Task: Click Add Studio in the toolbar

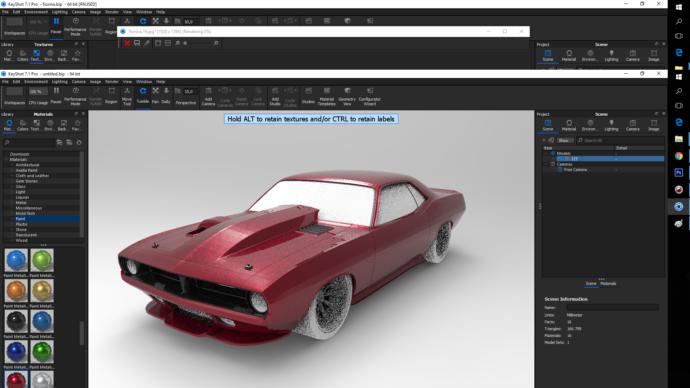Action: click(275, 96)
